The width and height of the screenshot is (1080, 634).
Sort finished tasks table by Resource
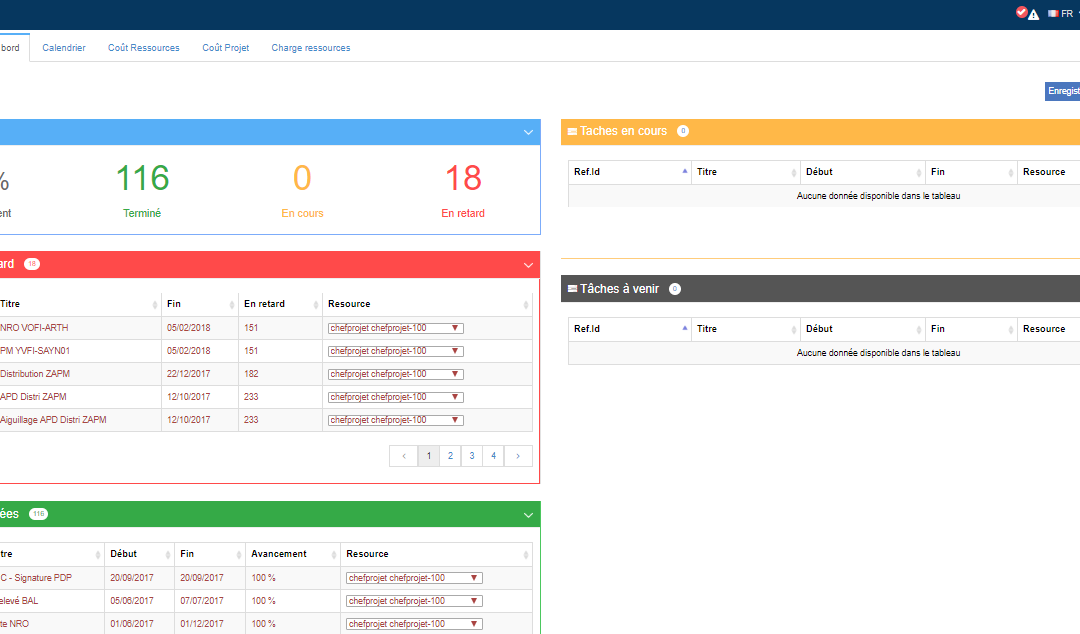(x=437, y=554)
